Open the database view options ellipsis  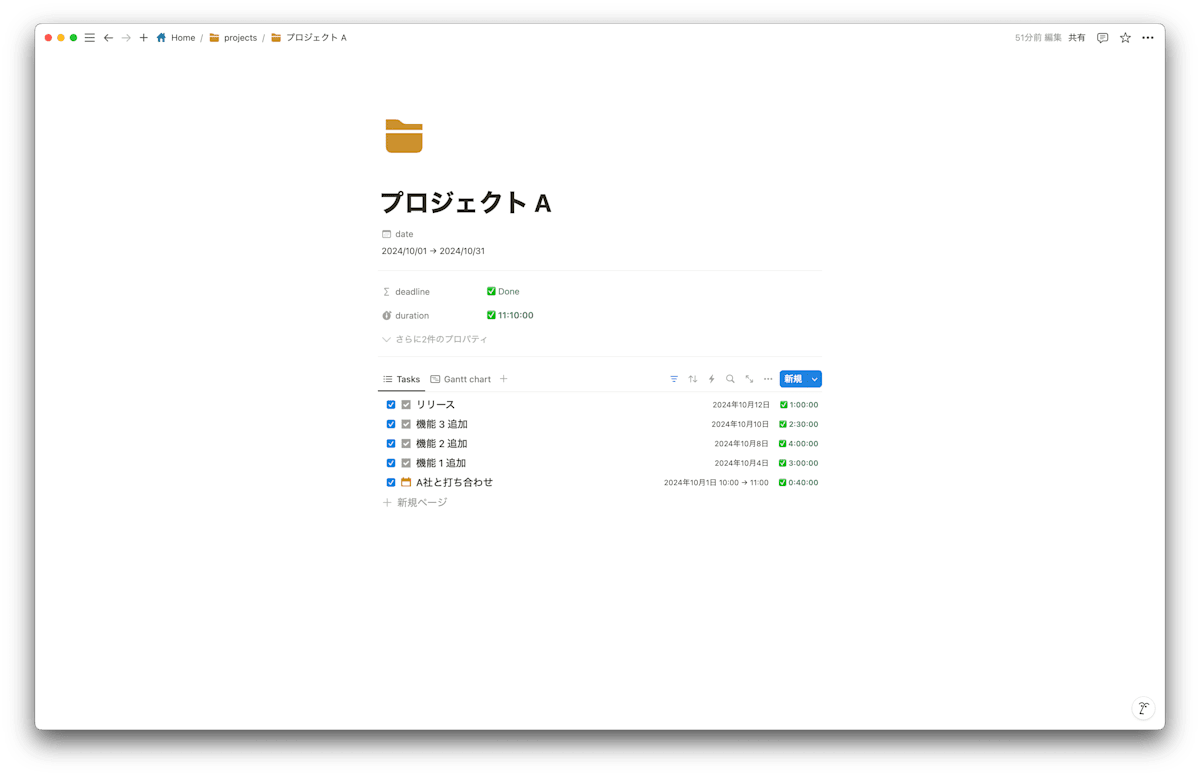click(768, 379)
